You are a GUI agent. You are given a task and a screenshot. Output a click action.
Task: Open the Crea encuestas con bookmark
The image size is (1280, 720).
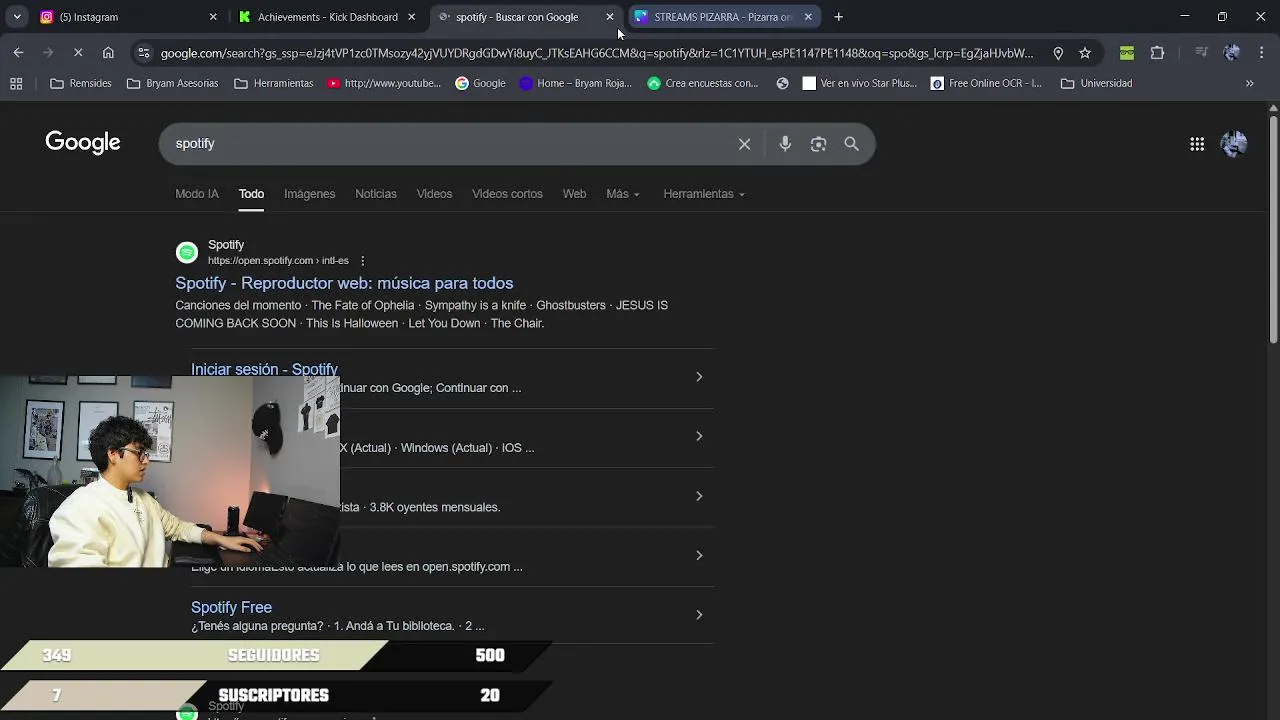tap(703, 83)
